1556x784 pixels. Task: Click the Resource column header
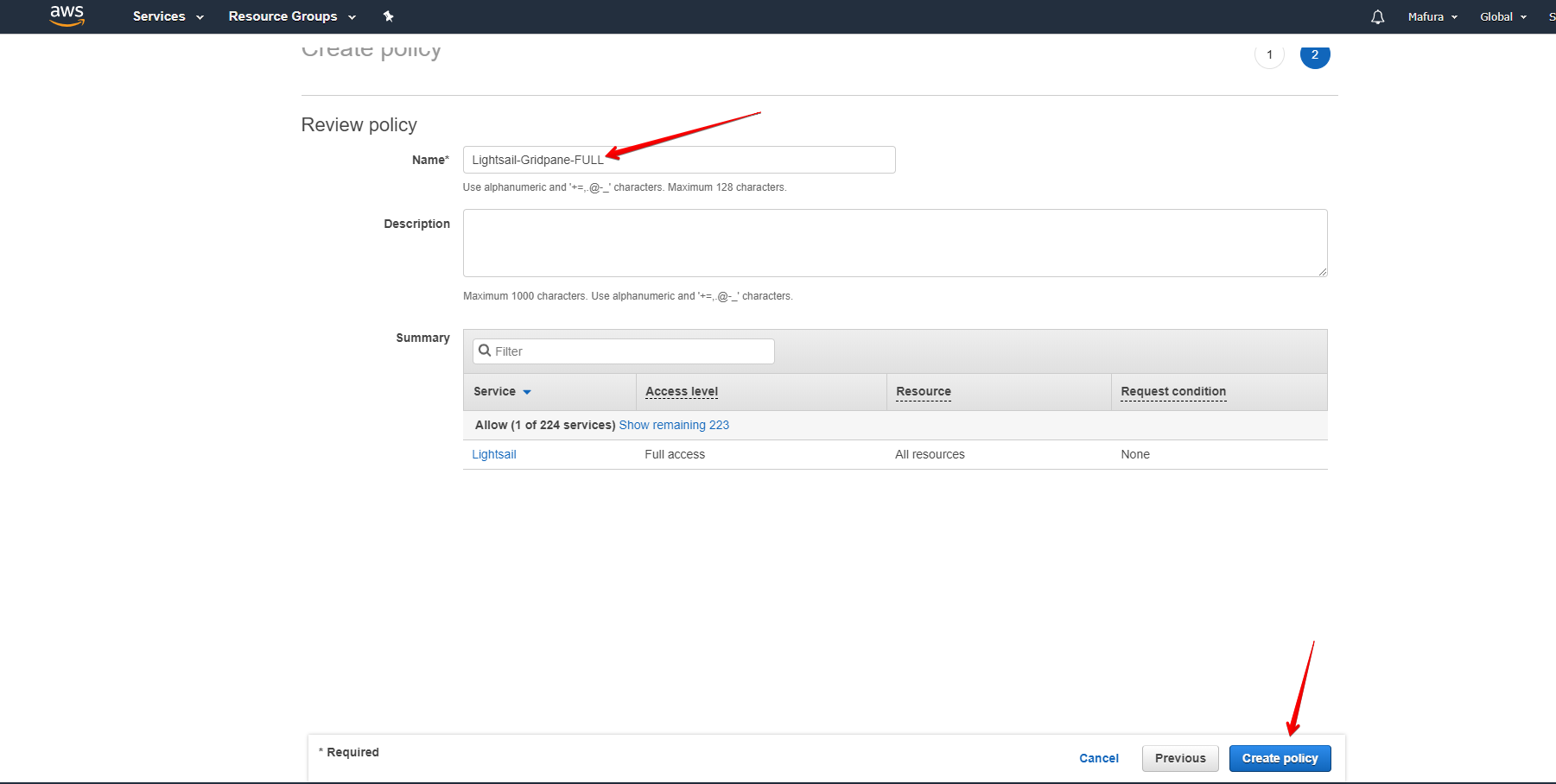coord(924,391)
